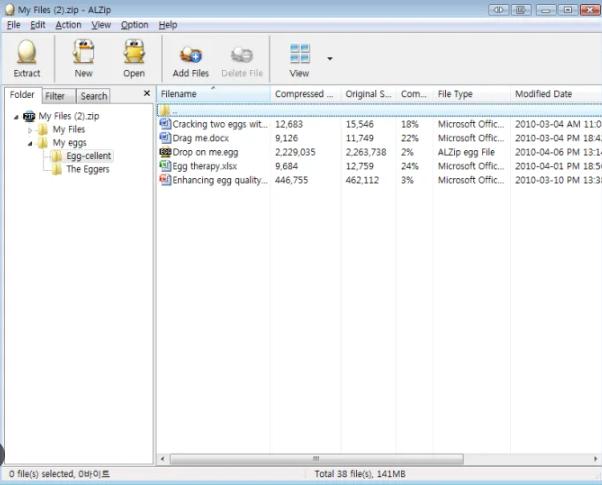Collapse the My eggs folder node
The width and height of the screenshot is (602, 485).
30,144
